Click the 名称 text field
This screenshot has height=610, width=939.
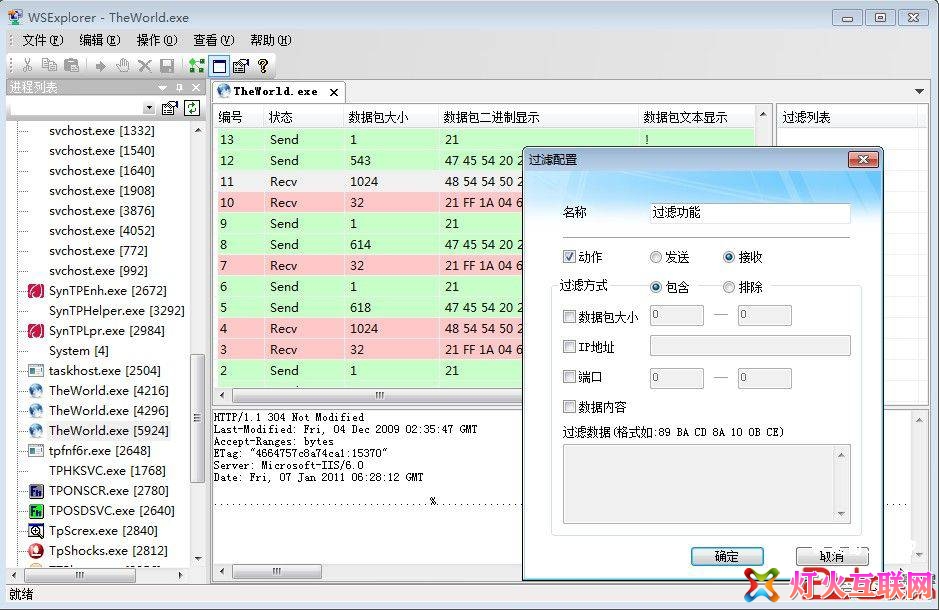[750, 213]
